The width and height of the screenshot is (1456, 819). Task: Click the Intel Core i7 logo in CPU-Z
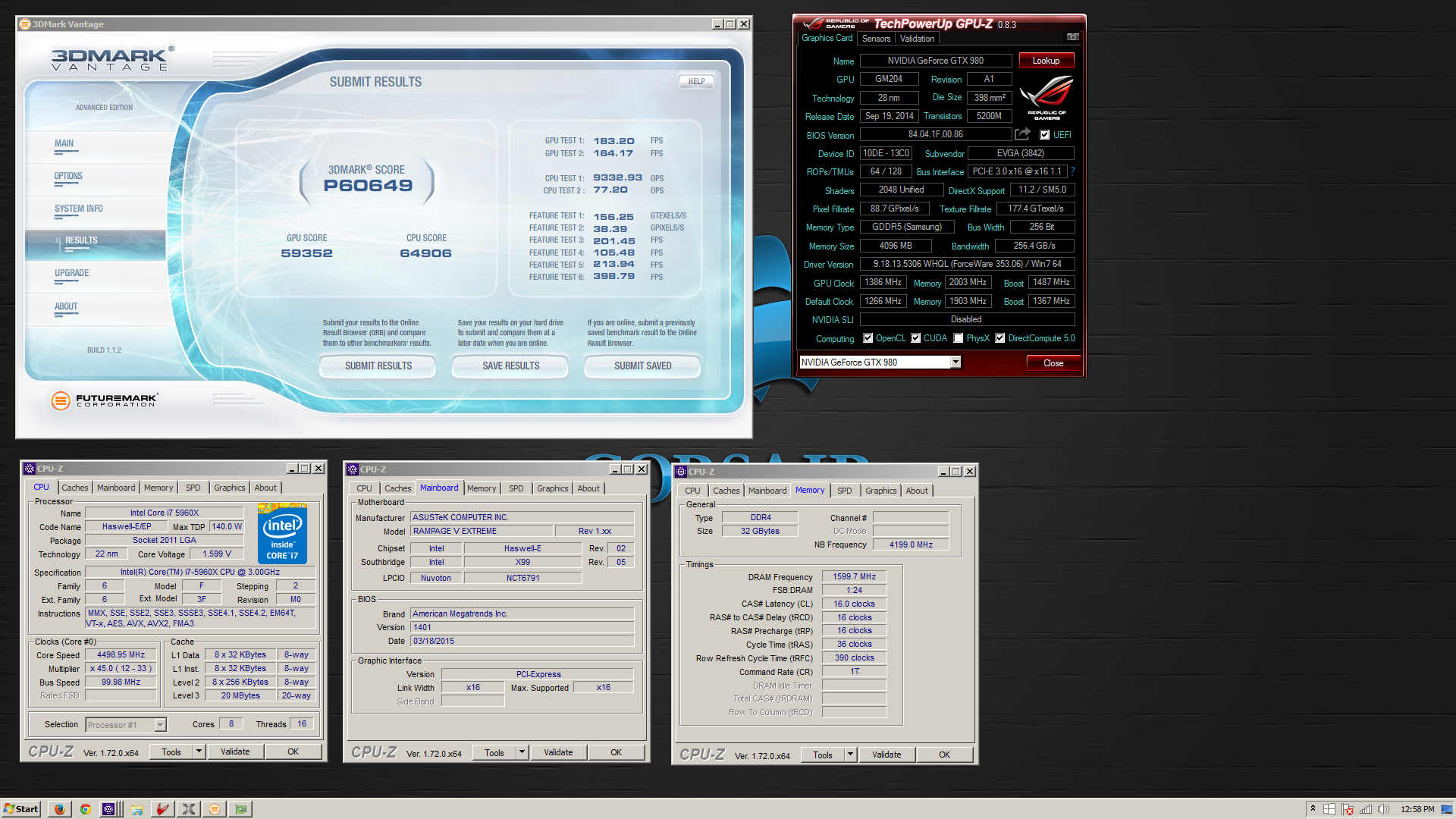282,534
